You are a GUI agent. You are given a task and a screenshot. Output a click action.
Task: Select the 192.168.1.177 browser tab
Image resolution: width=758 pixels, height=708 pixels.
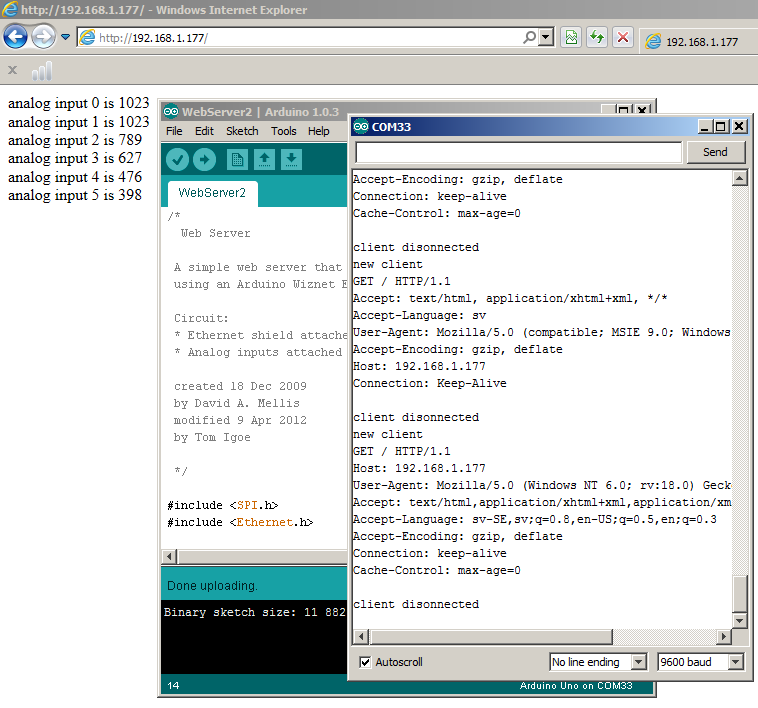point(699,42)
